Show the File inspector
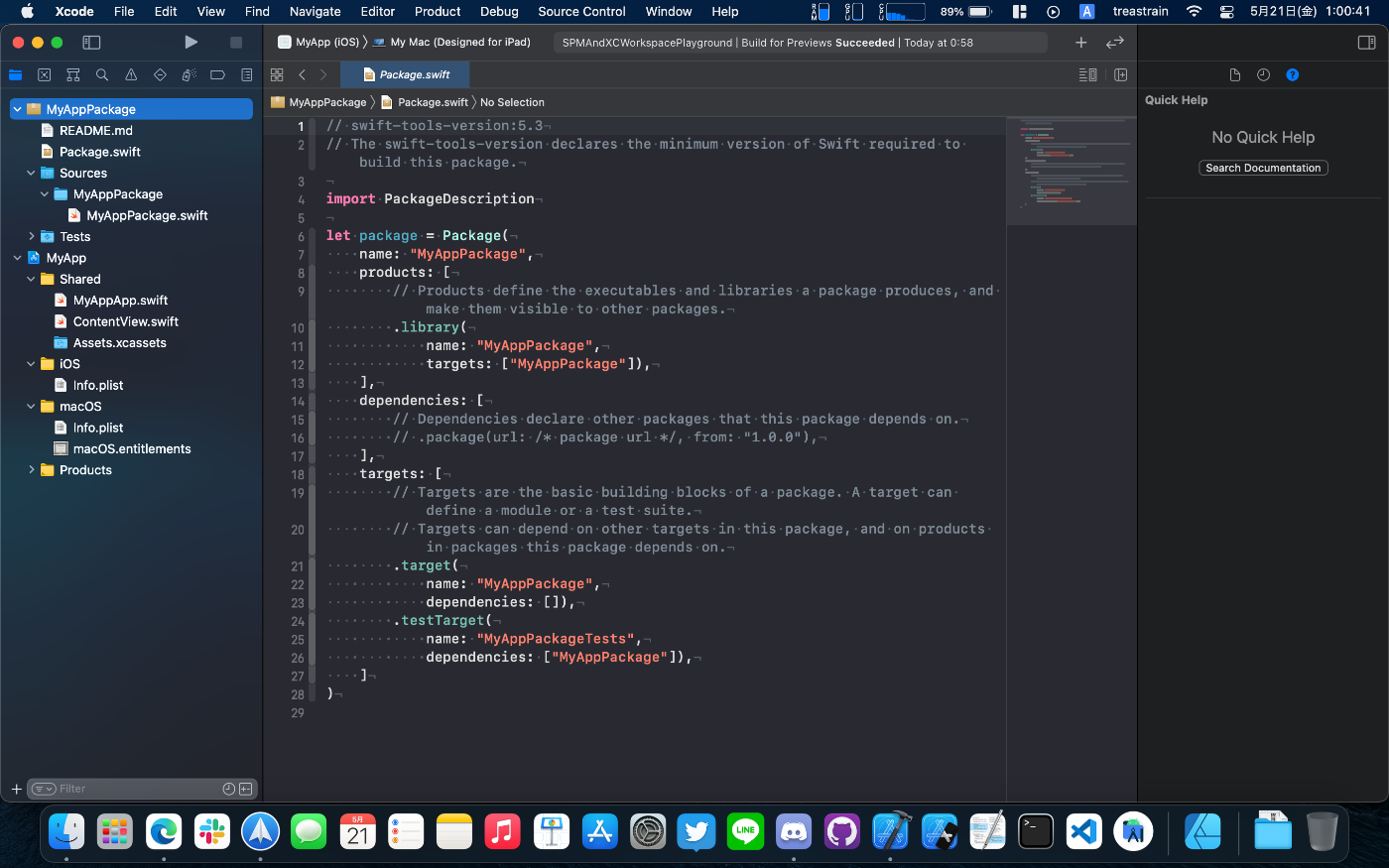The width and height of the screenshot is (1389, 868). click(1234, 74)
